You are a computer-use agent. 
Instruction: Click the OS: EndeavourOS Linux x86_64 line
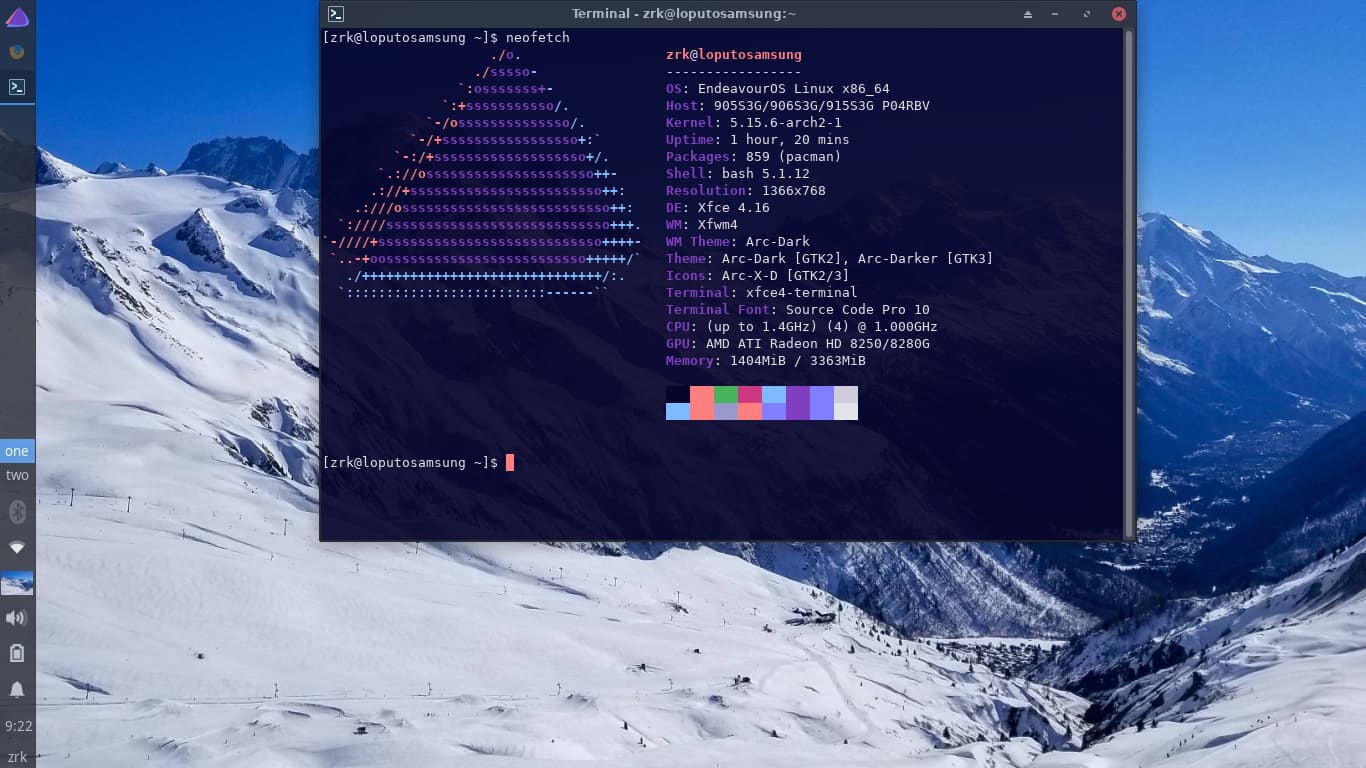click(778, 89)
